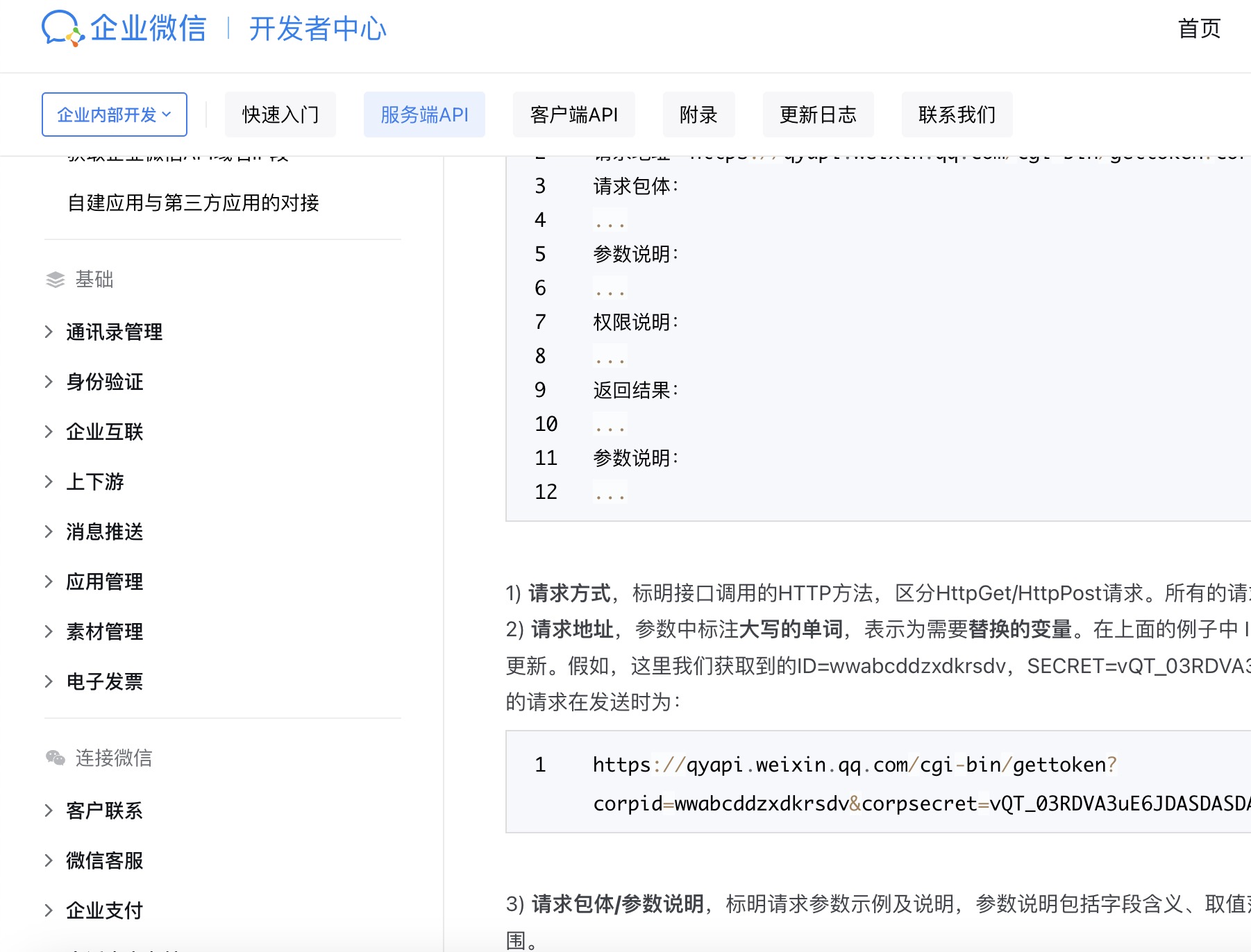Open the 企业内部开发 dropdown

115,114
